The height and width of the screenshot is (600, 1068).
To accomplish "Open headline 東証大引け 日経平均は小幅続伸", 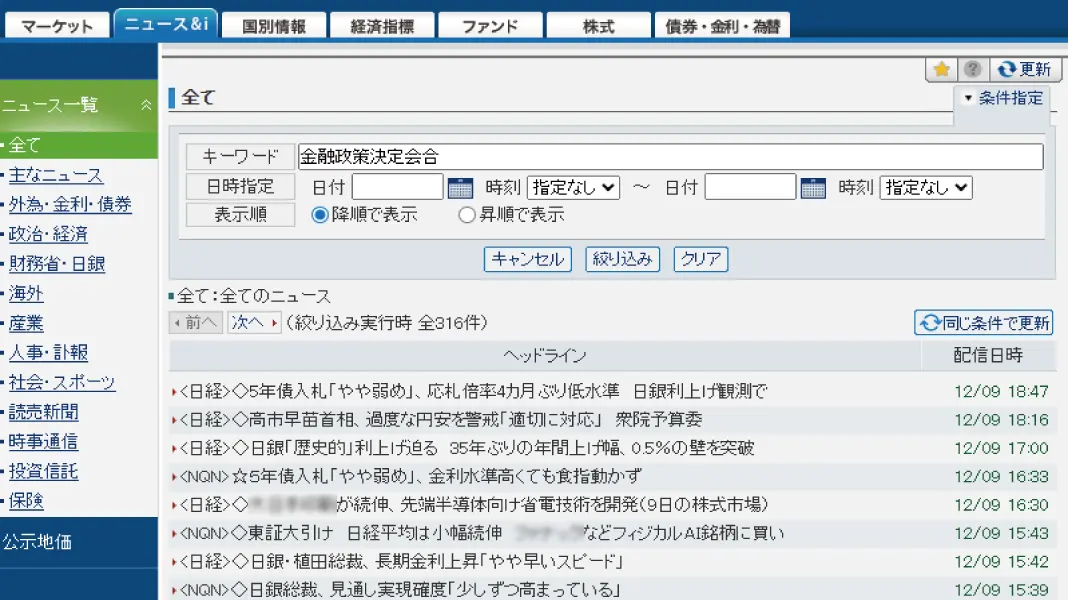I will pos(482,533).
